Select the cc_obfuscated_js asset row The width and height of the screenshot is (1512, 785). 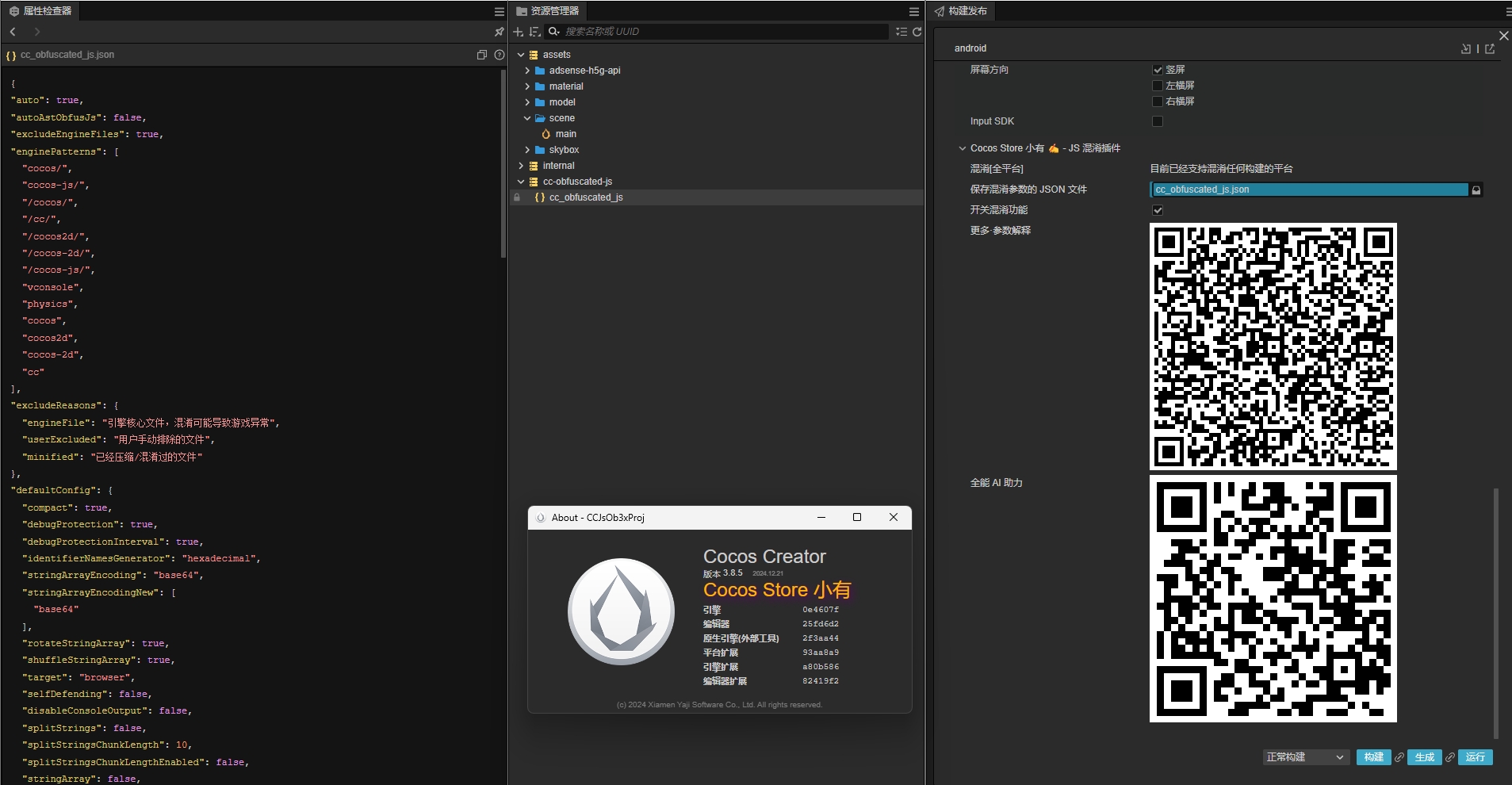tap(717, 197)
